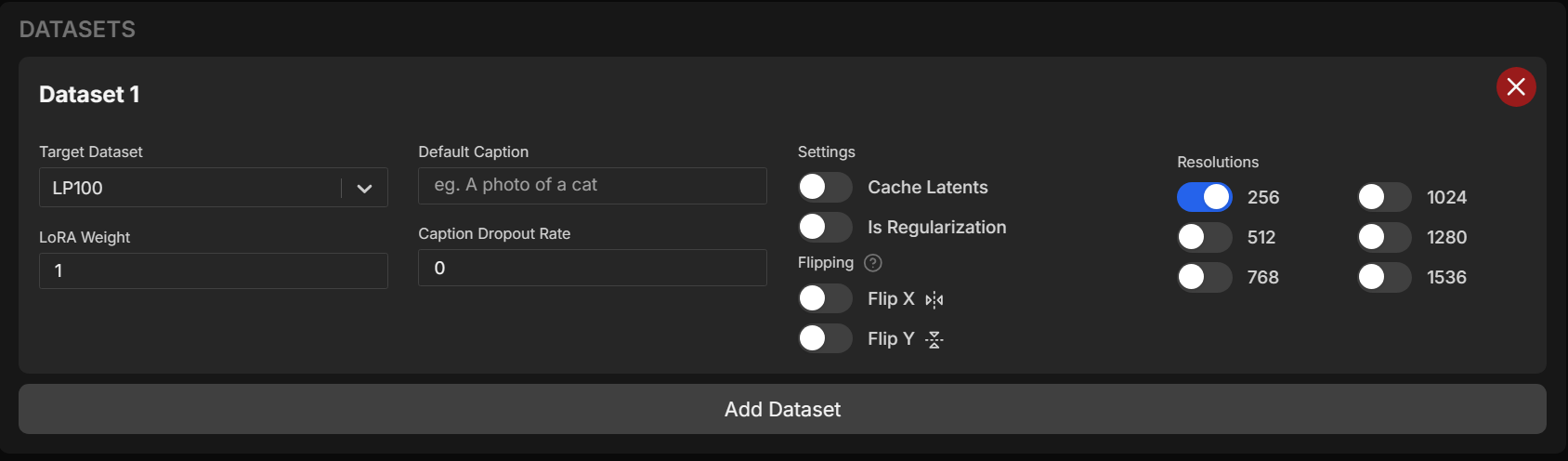
Task: Open the Target Dataset dropdown chevron
Action: [365, 189]
